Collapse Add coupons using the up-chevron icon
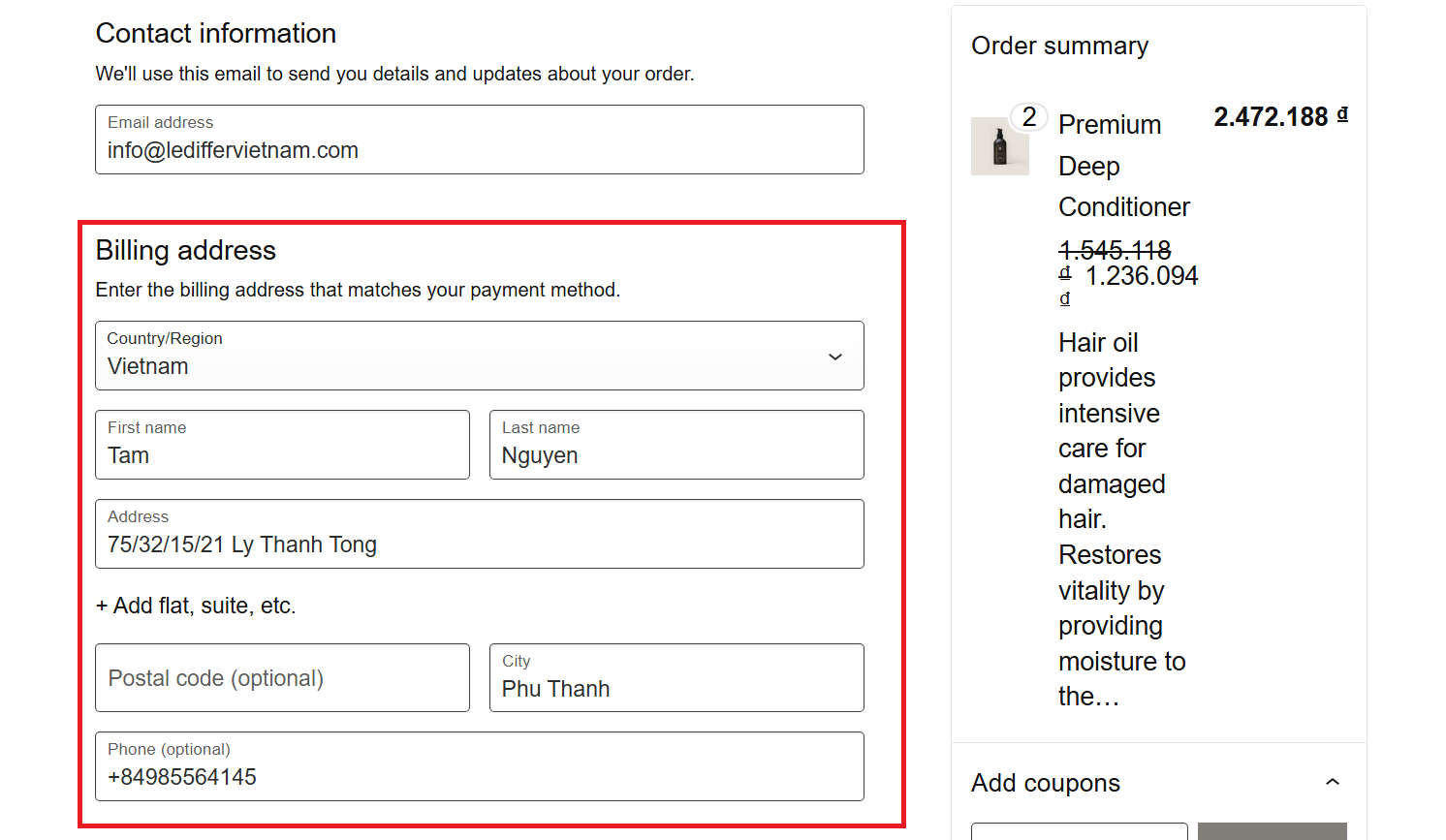The width and height of the screenshot is (1446, 840). click(1333, 782)
